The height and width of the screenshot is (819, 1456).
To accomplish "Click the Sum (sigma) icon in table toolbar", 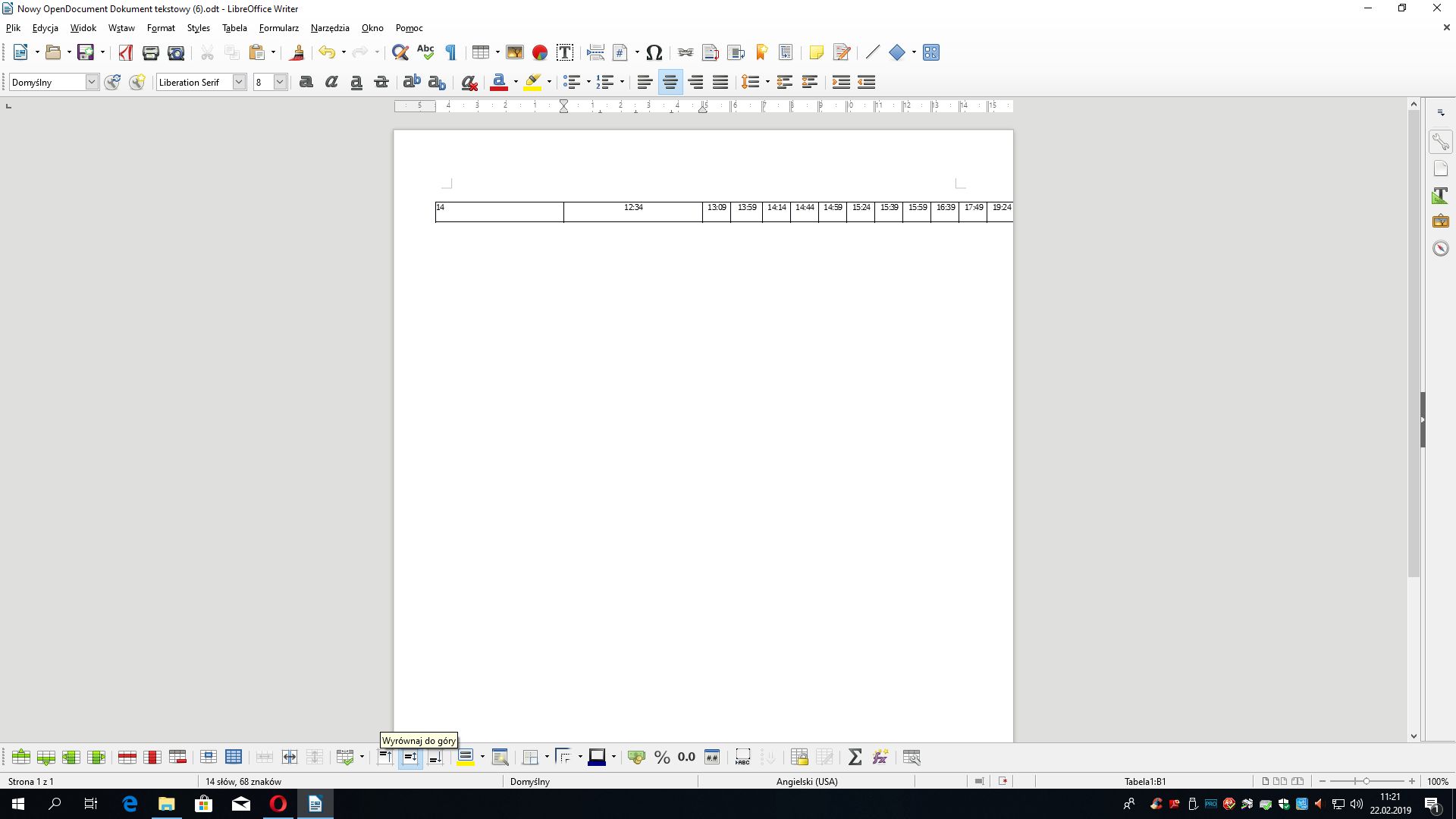I will pos(855,757).
